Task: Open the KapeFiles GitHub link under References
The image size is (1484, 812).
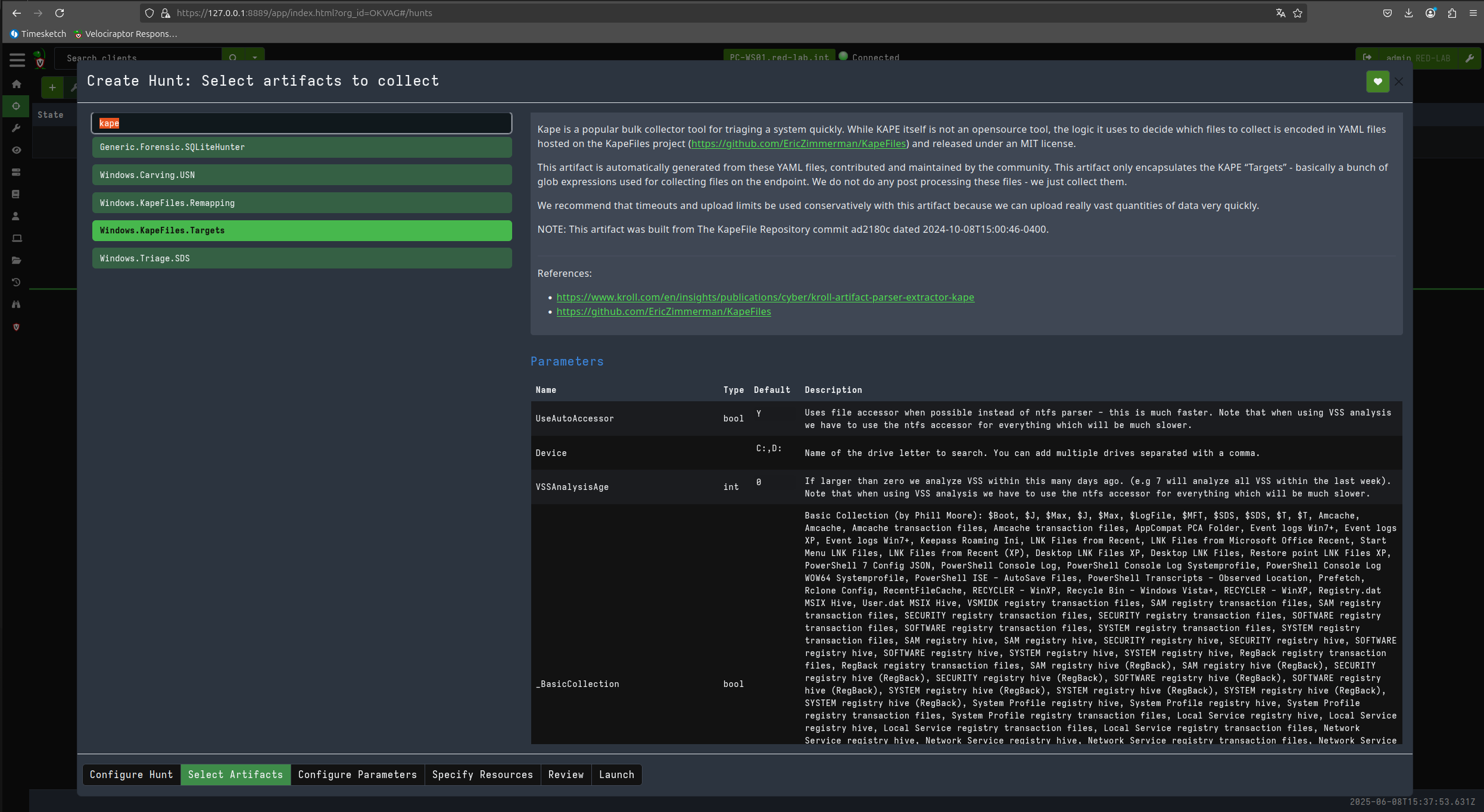Action: click(x=663, y=311)
